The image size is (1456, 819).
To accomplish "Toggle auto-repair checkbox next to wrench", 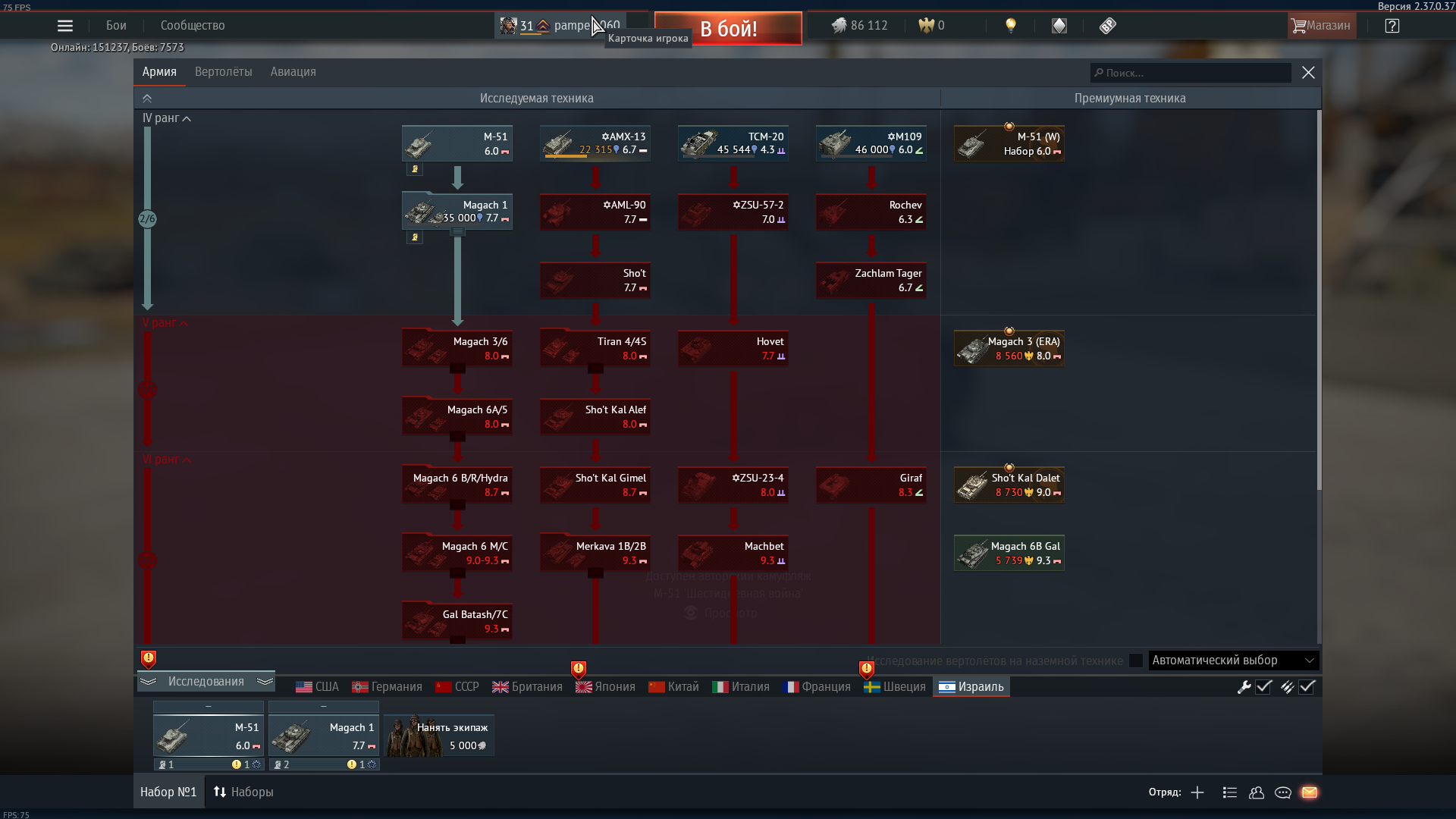I will coord(1263,687).
